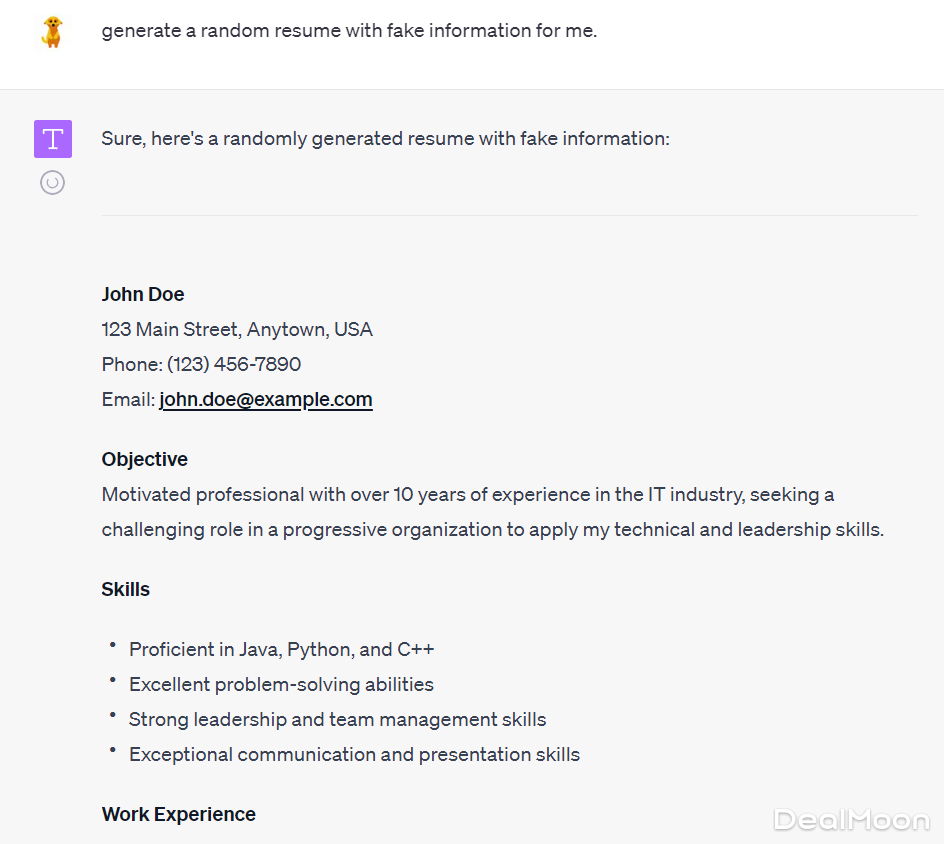This screenshot has width=944, height=844.
Task: Click the "Excellent problem-solving abilities" bullet
Action: (281, 684)
